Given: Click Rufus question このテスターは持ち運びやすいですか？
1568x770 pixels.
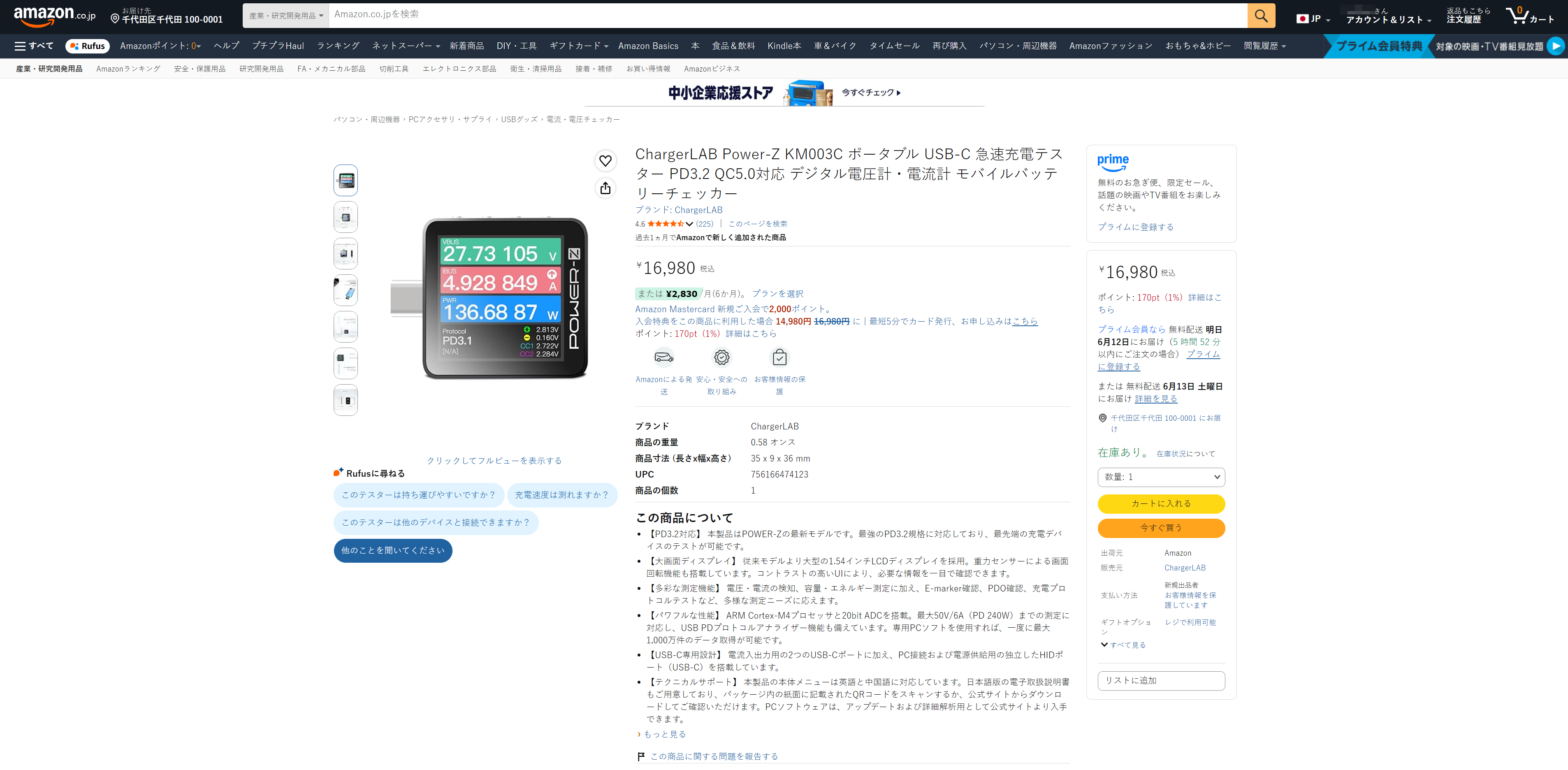Looking at the screenshot, I should pyautogui.click(x=419, y=495).
